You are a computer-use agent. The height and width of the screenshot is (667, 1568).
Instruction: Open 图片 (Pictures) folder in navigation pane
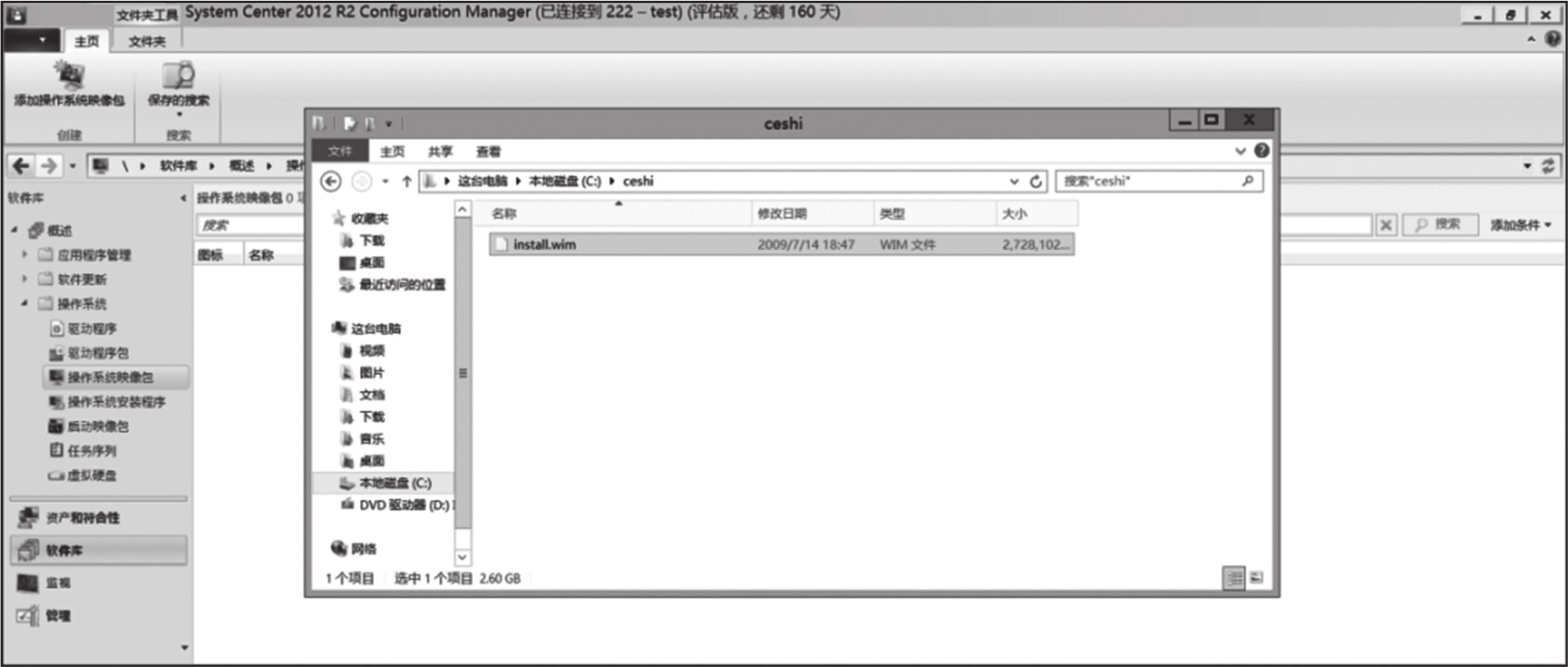coord(362,373)
